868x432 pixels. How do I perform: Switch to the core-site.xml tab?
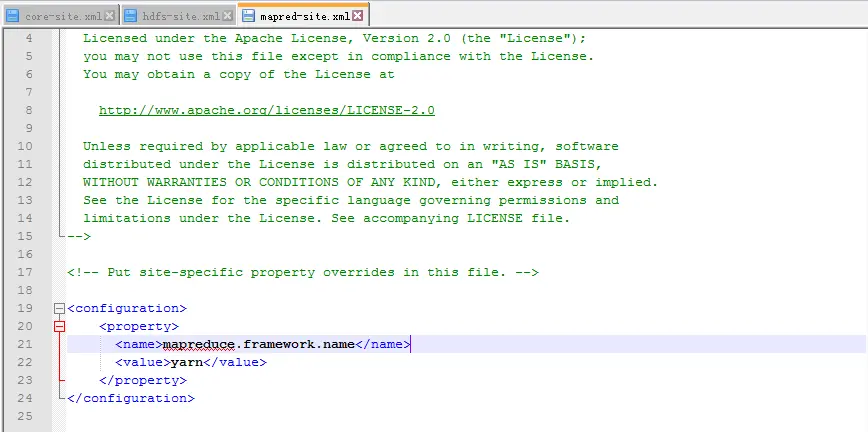pyautogui.click(x=60, y=16)
